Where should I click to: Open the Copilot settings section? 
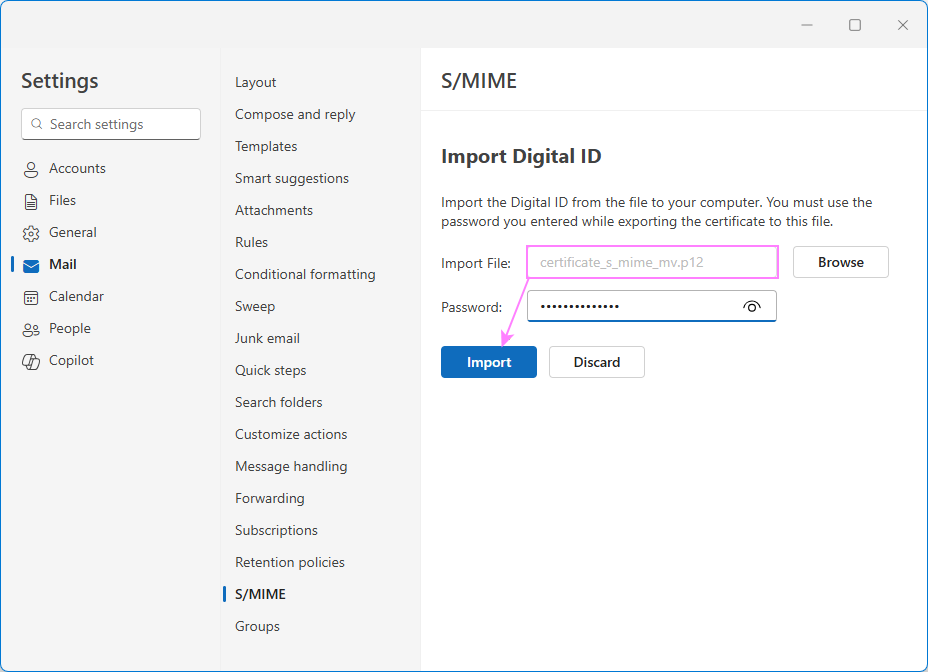point(70,360)
